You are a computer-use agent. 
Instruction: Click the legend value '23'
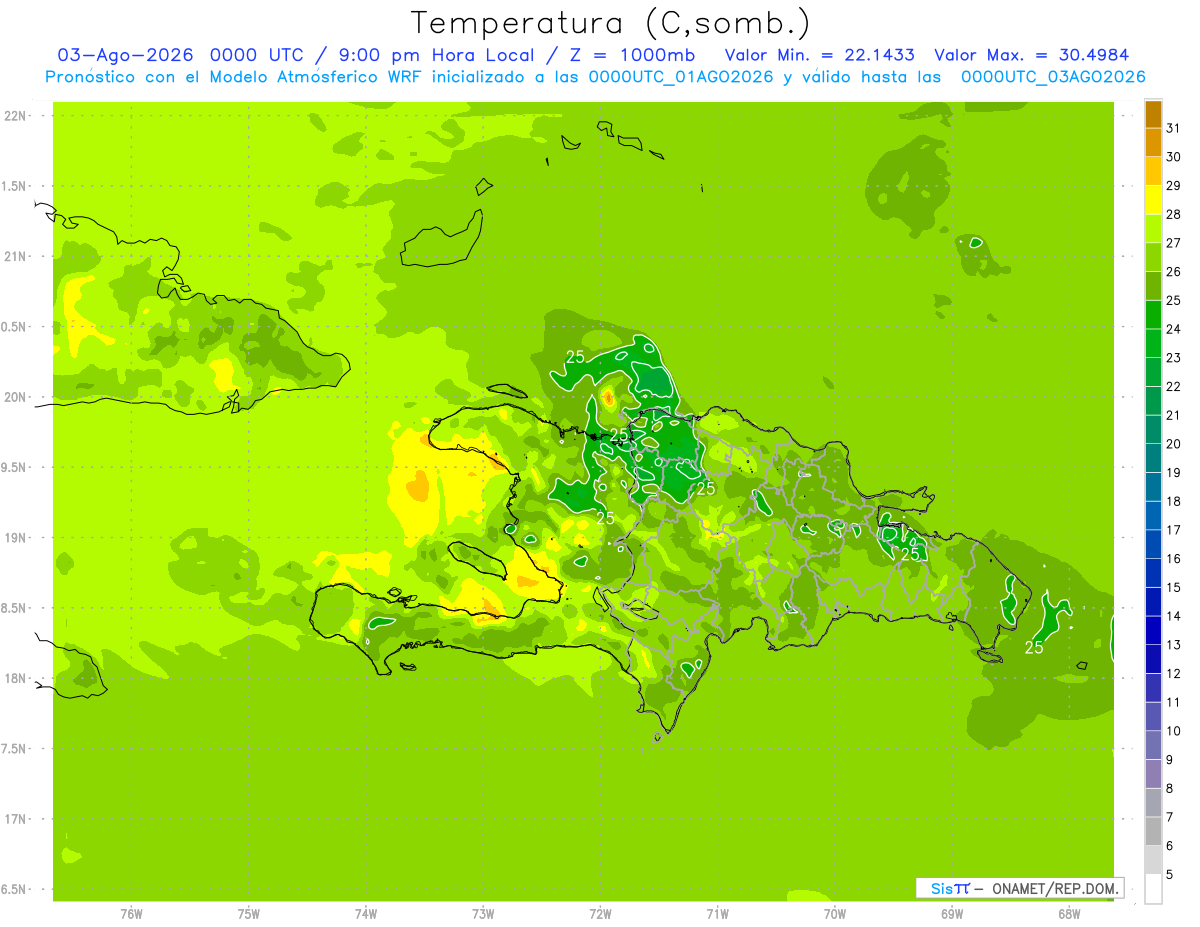point(1173,358)
